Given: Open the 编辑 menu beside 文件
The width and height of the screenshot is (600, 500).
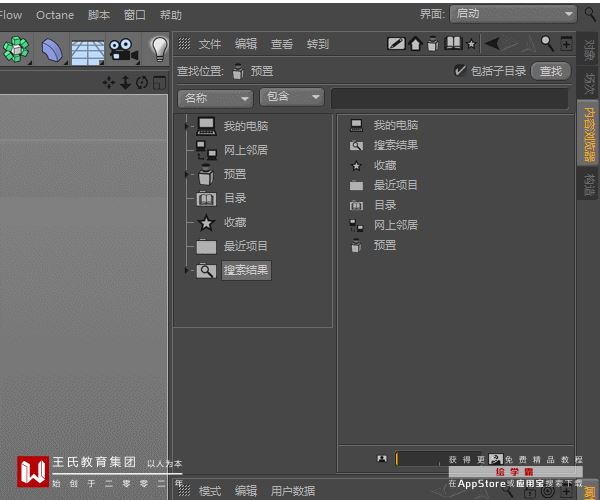Looking at the screenshot, I should click(246, 44).
